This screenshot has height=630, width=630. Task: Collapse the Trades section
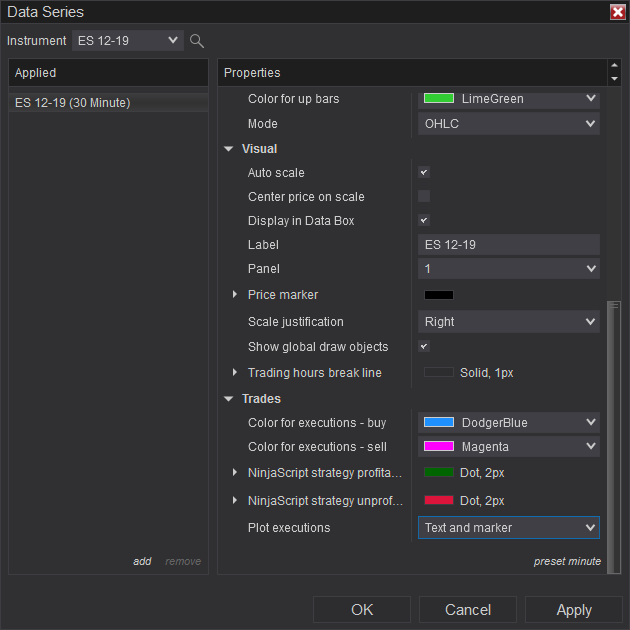tap(228, 399)
